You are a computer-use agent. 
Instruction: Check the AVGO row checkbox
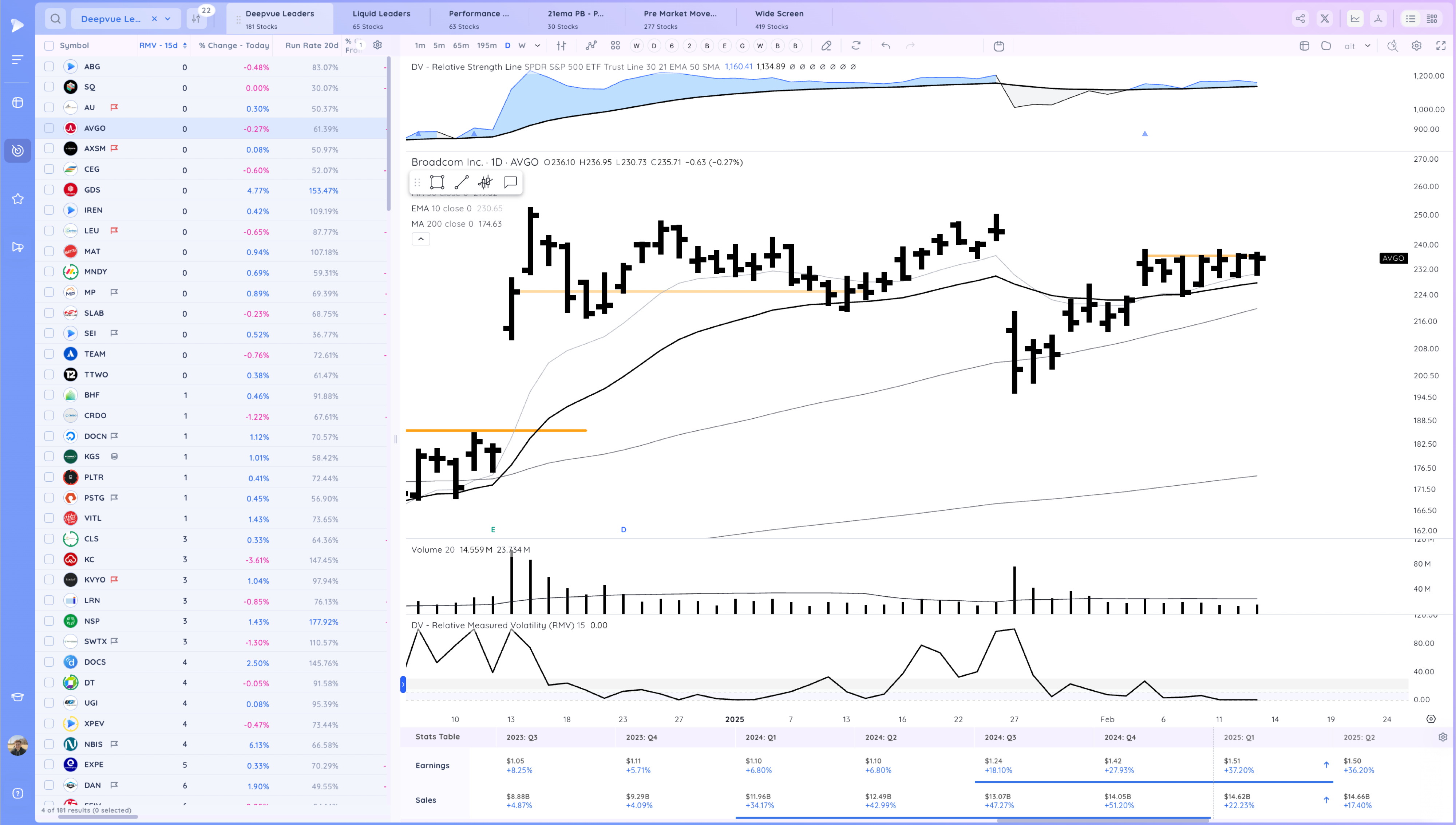coord(49,129)
